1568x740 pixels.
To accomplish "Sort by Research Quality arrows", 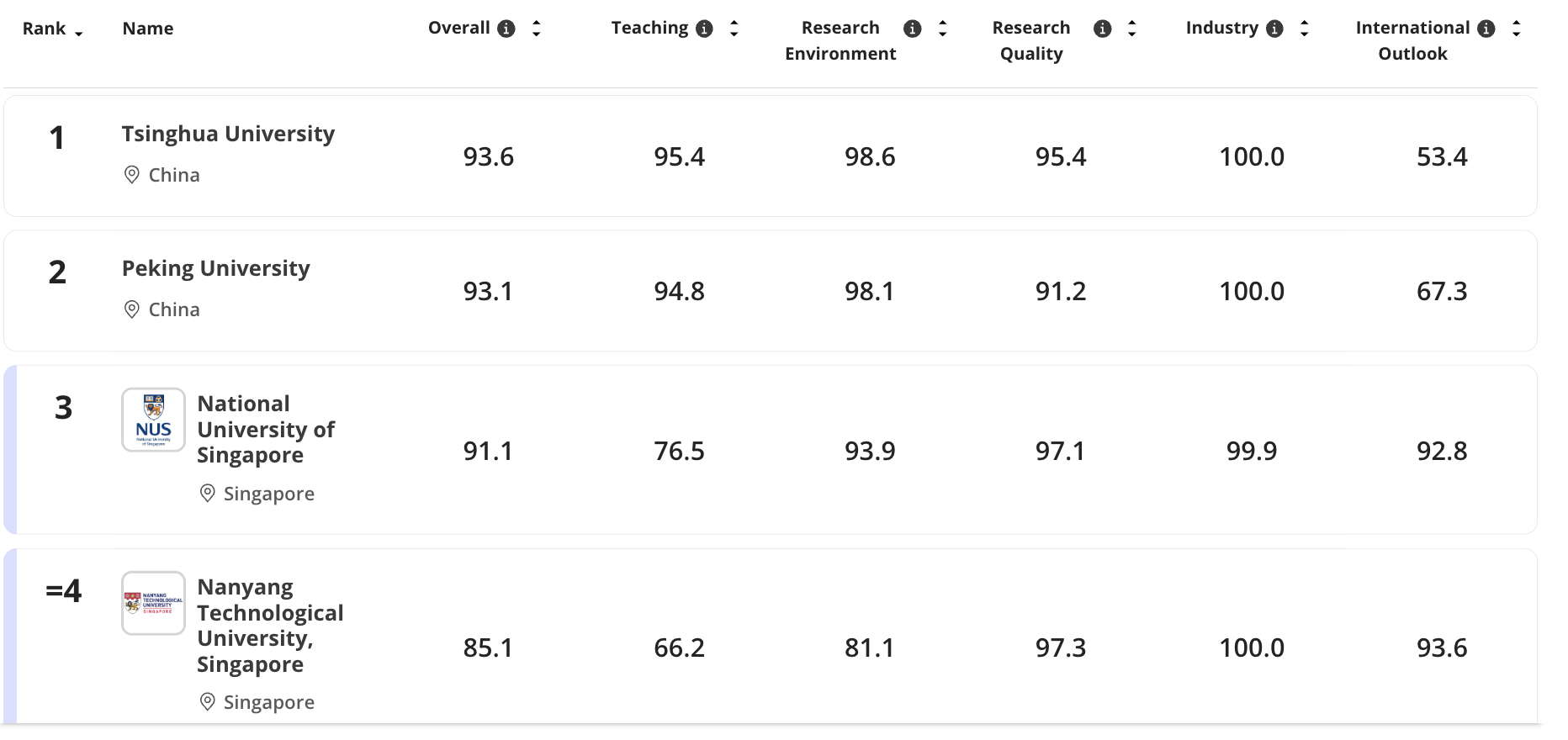I will [x=1131, y=29].
